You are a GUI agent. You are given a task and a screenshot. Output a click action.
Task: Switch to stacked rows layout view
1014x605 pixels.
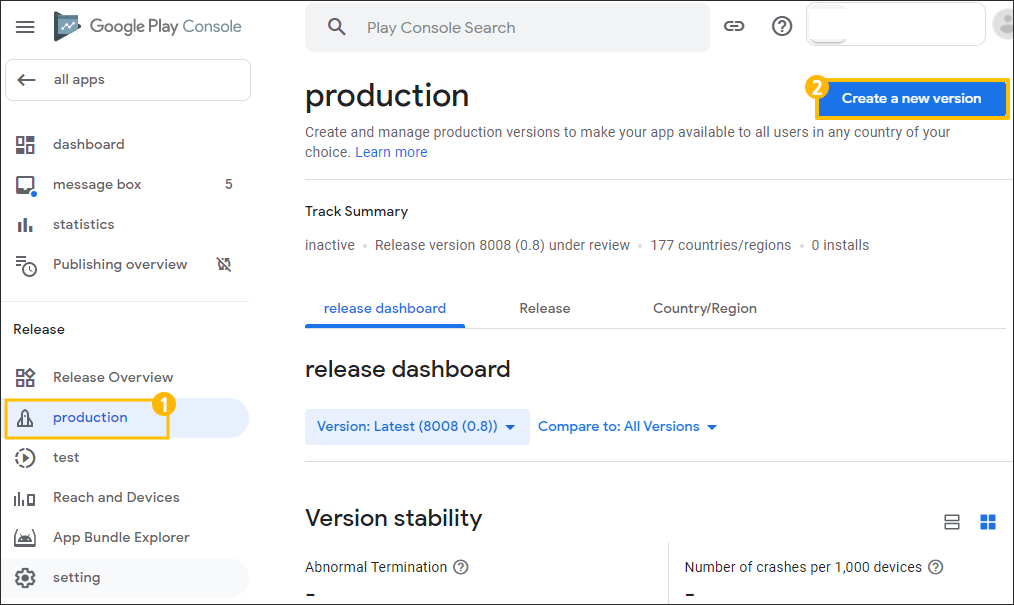tap(952, 522)
